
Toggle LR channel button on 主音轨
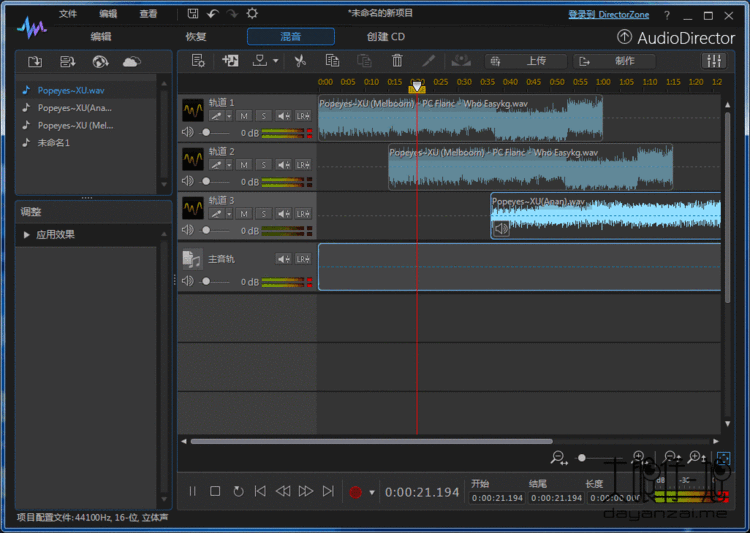pos(303,259)
